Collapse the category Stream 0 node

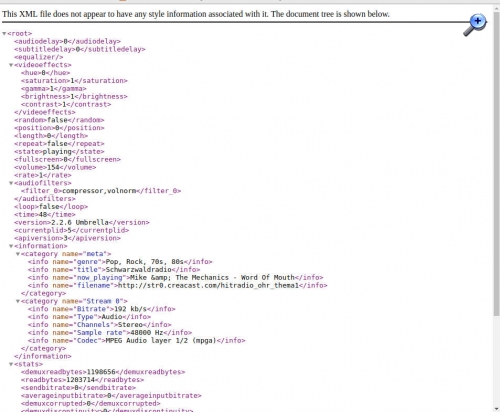coord(18,301)
